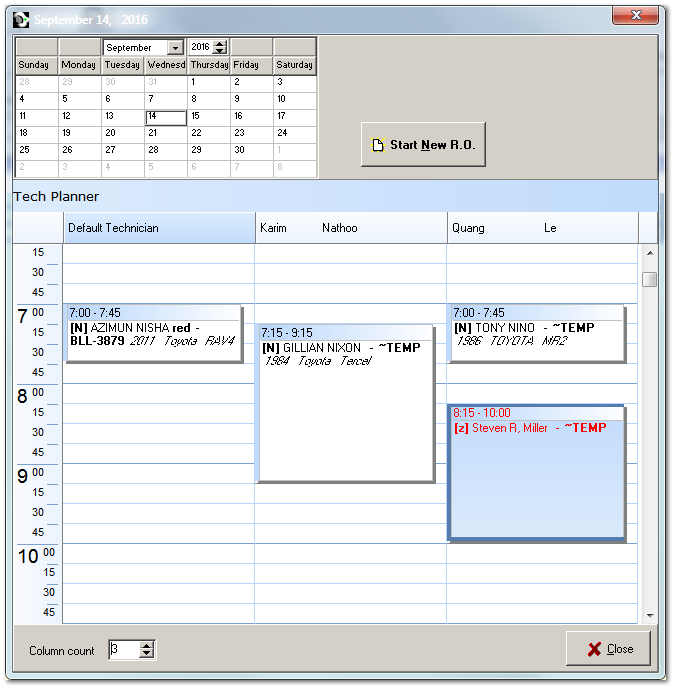Click the 8 o'clock hour label
Image resolution: width=675 pixels, height=689 pixels.
(x=22, y=396)
